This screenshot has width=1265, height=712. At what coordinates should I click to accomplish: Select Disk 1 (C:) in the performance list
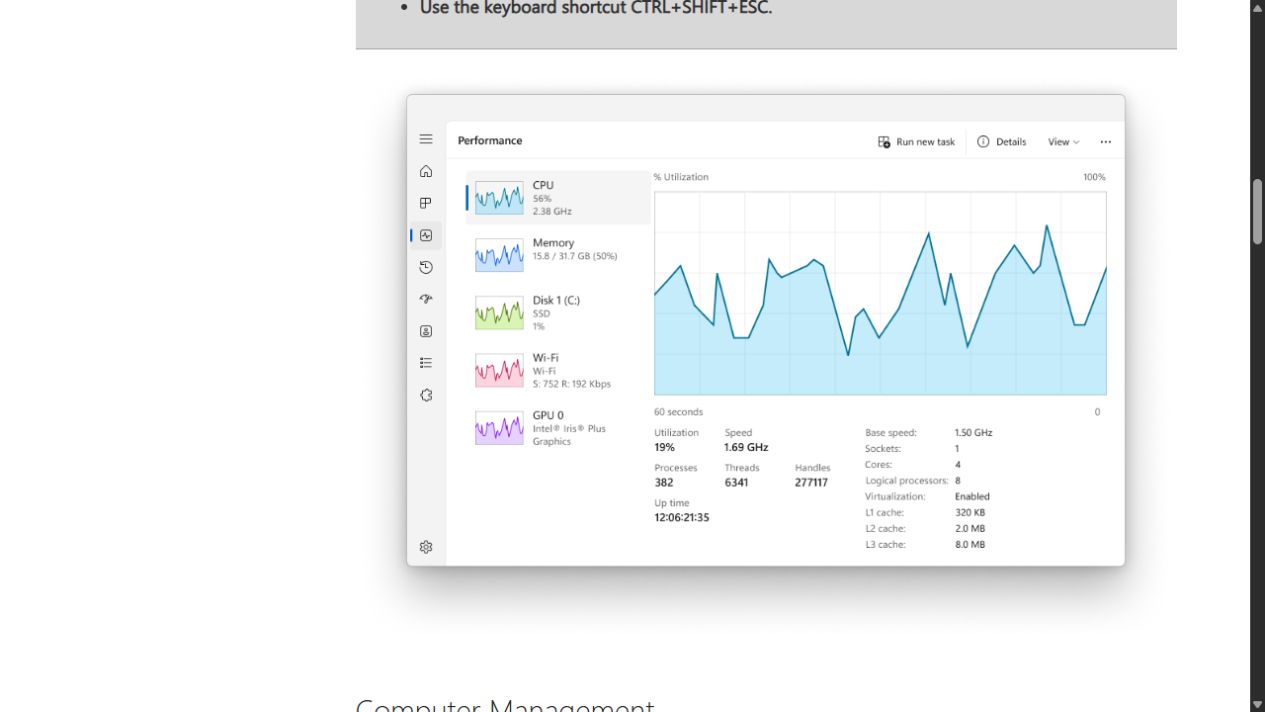(558, 313)
